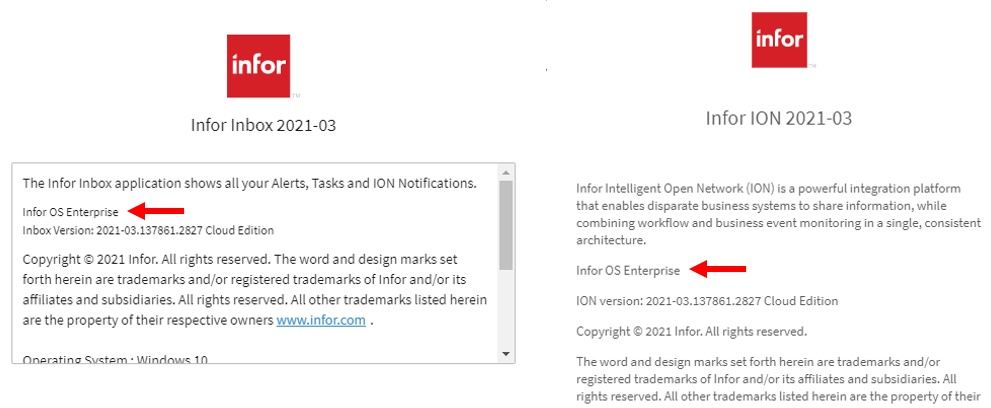Click the scrollbar down arrow in Inbox panel
The image size is (991, 408).
(x=506, y=353)
